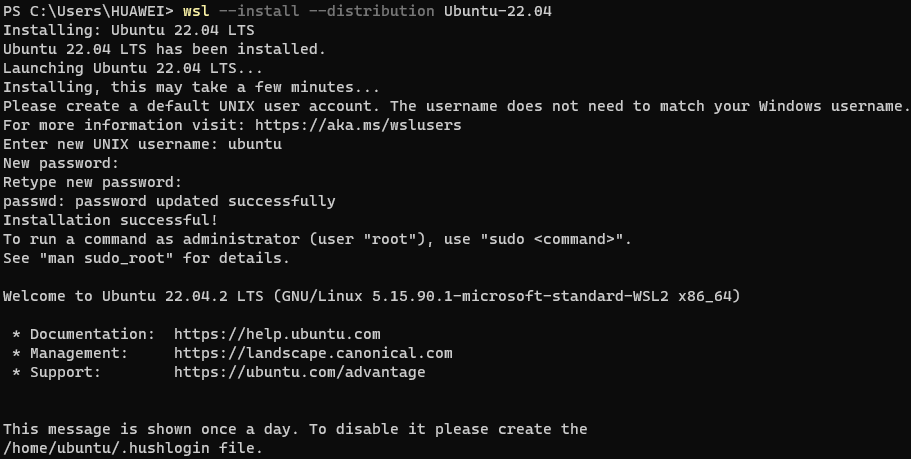911x459 pixels.
Task: Click the /home/ubuntu/.hushlogin file path
Action: point(133,449)
